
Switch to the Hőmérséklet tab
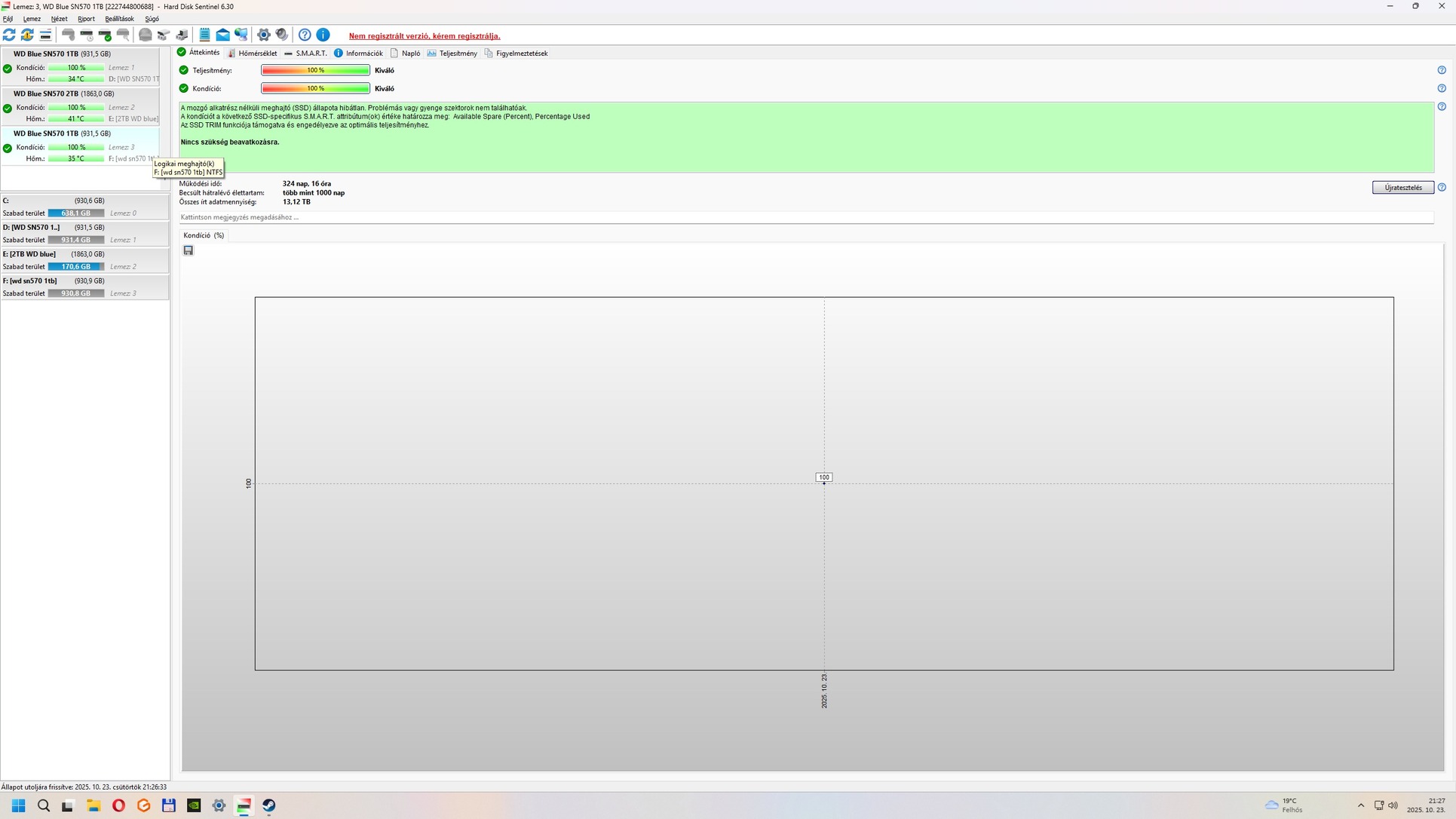pos(253,54)
